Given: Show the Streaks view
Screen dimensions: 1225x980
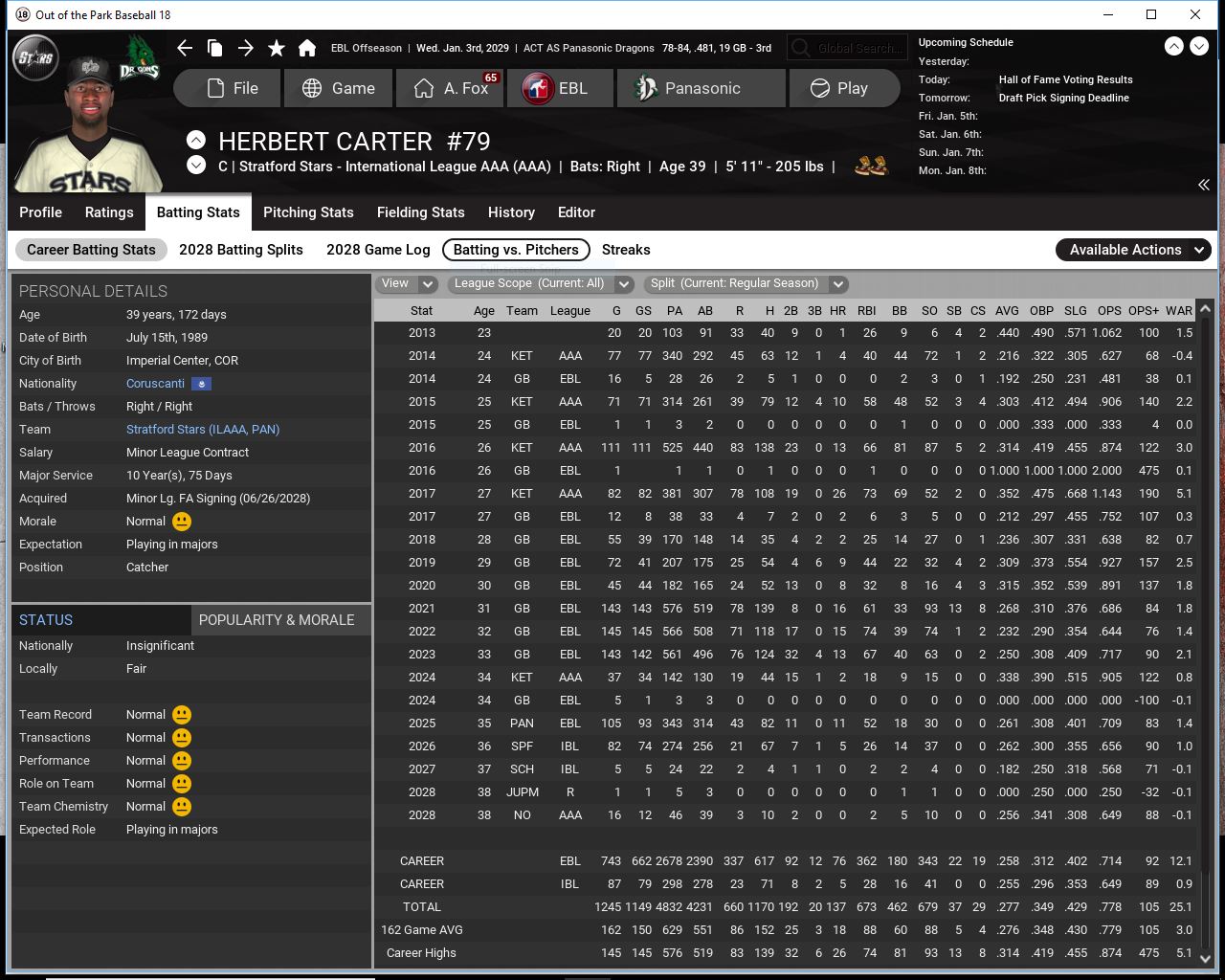Looking at the screenshot, I should pyautogui.click(x=626, y=250).
